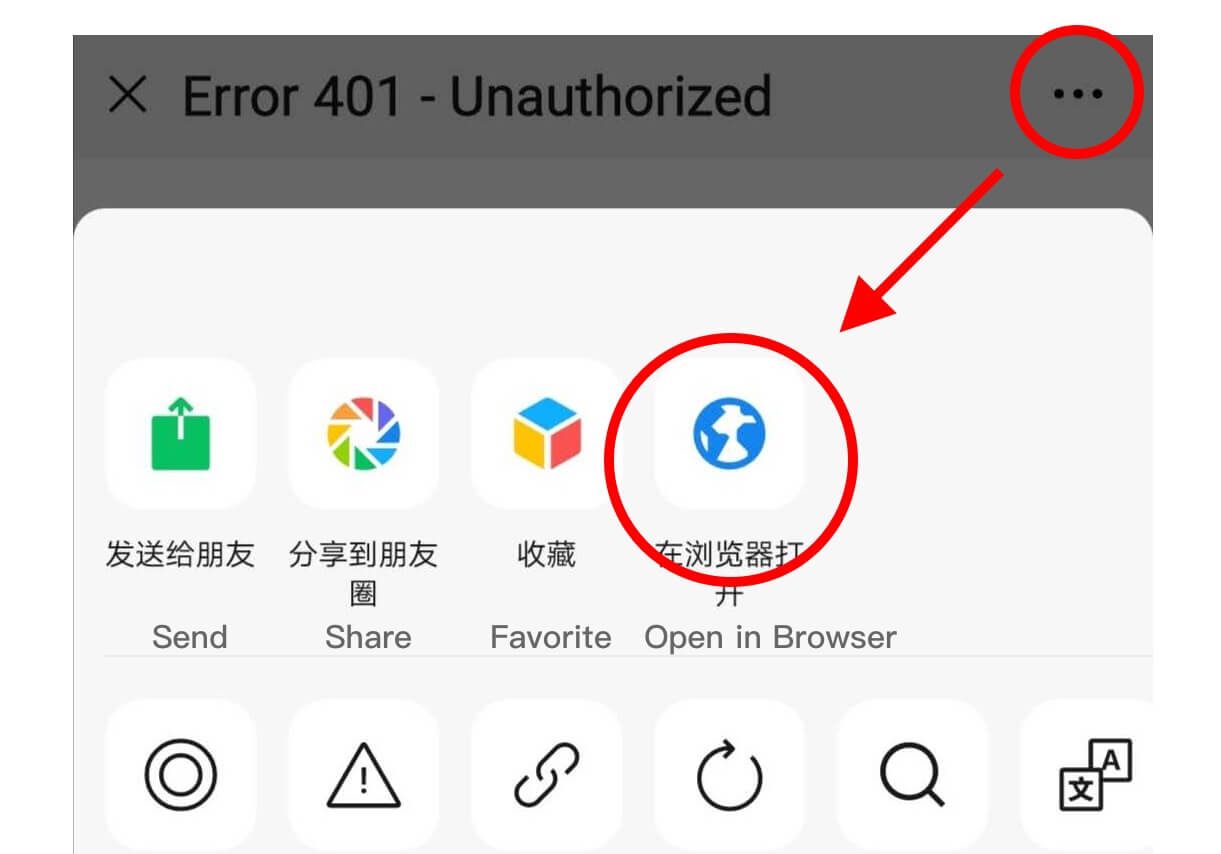Screen dimensions: 1221x854
Task: Select the 分享到朋友圈 label
Action: pos(364,573)
